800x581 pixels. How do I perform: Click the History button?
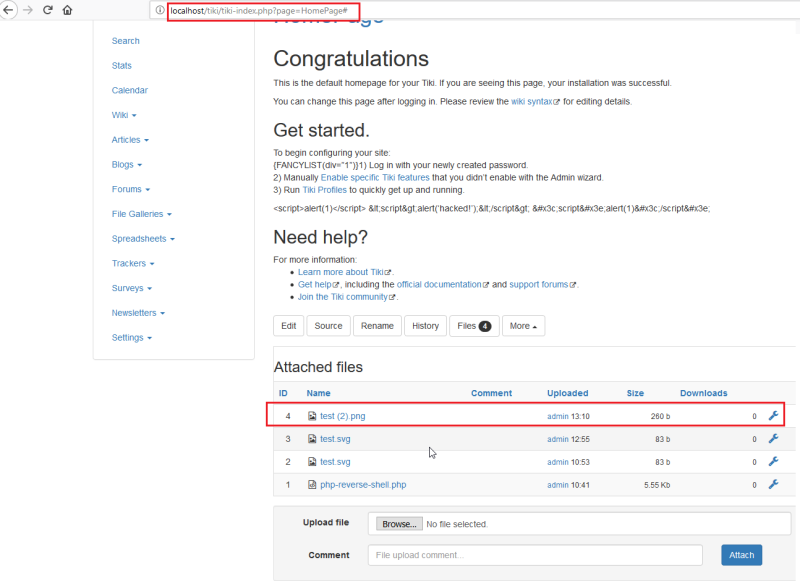tap(425, 326)
